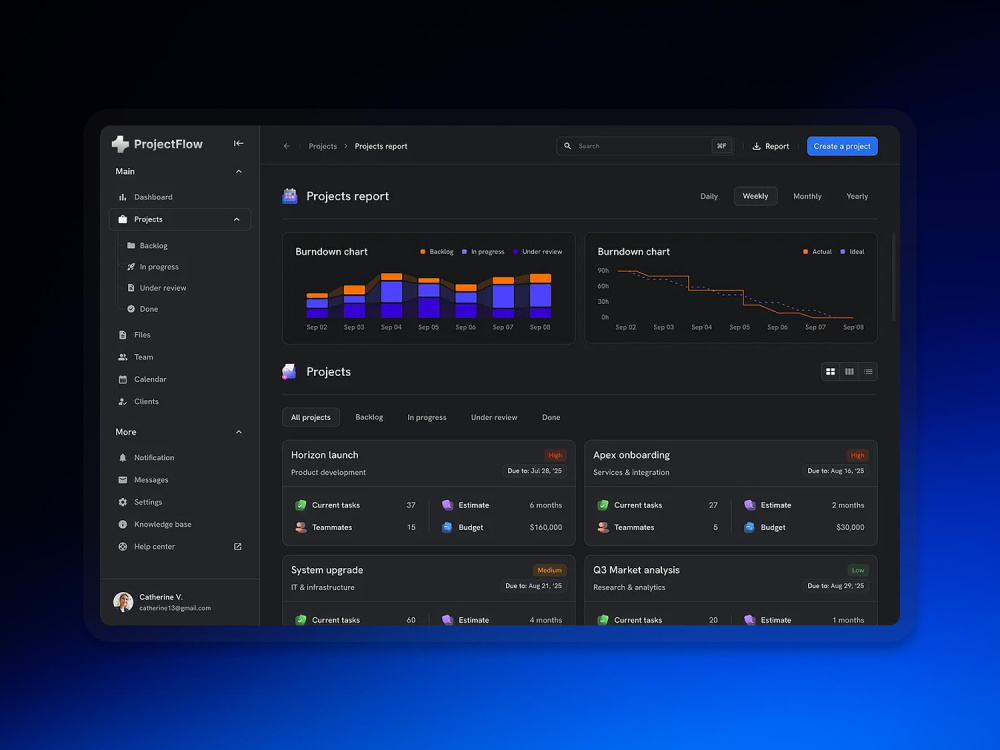The height and width of the screenshot is (750, 1000).
Task: Click the Projects report calendar icon
Action: pos(290,196)
